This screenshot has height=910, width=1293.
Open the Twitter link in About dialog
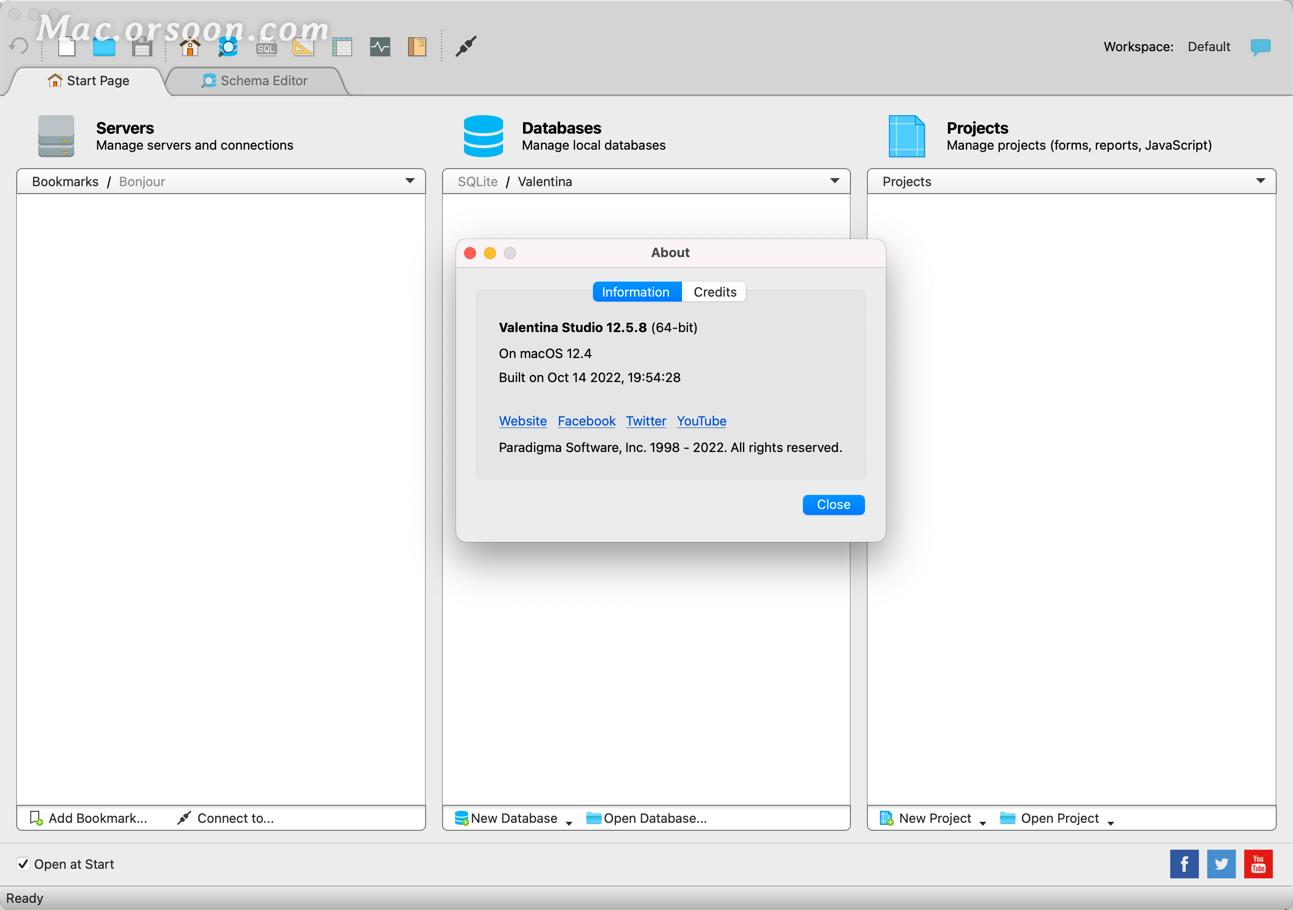[x=646, y=421]
